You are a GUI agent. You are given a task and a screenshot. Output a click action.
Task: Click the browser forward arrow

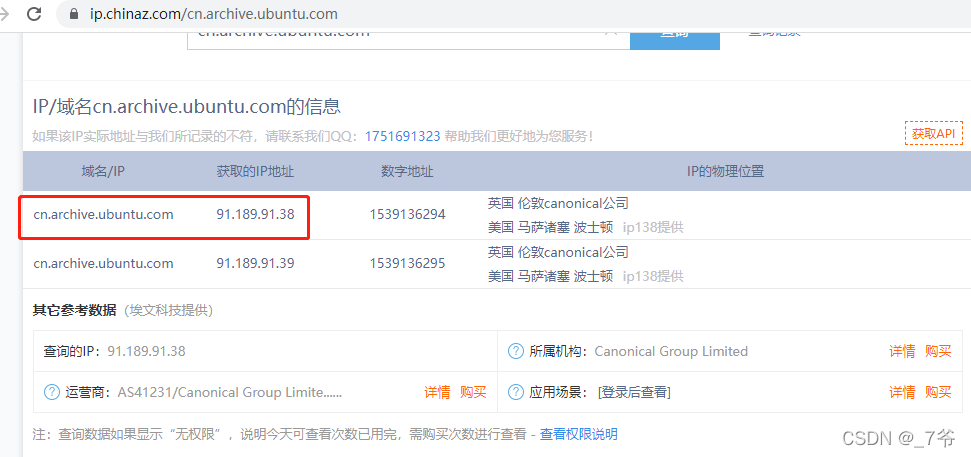coord(4,13)
